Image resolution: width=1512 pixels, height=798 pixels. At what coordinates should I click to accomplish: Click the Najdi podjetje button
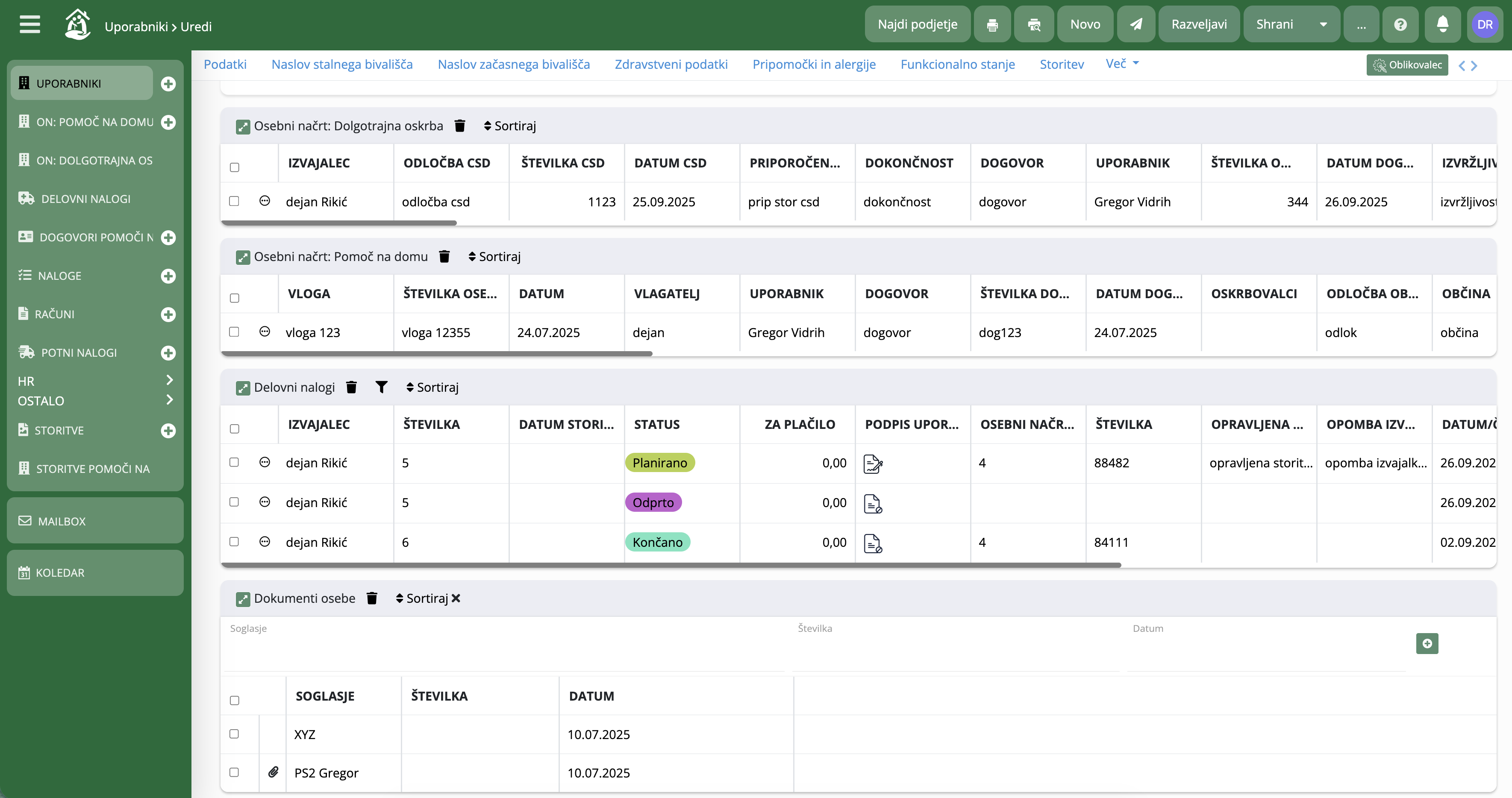coord(918,24)
